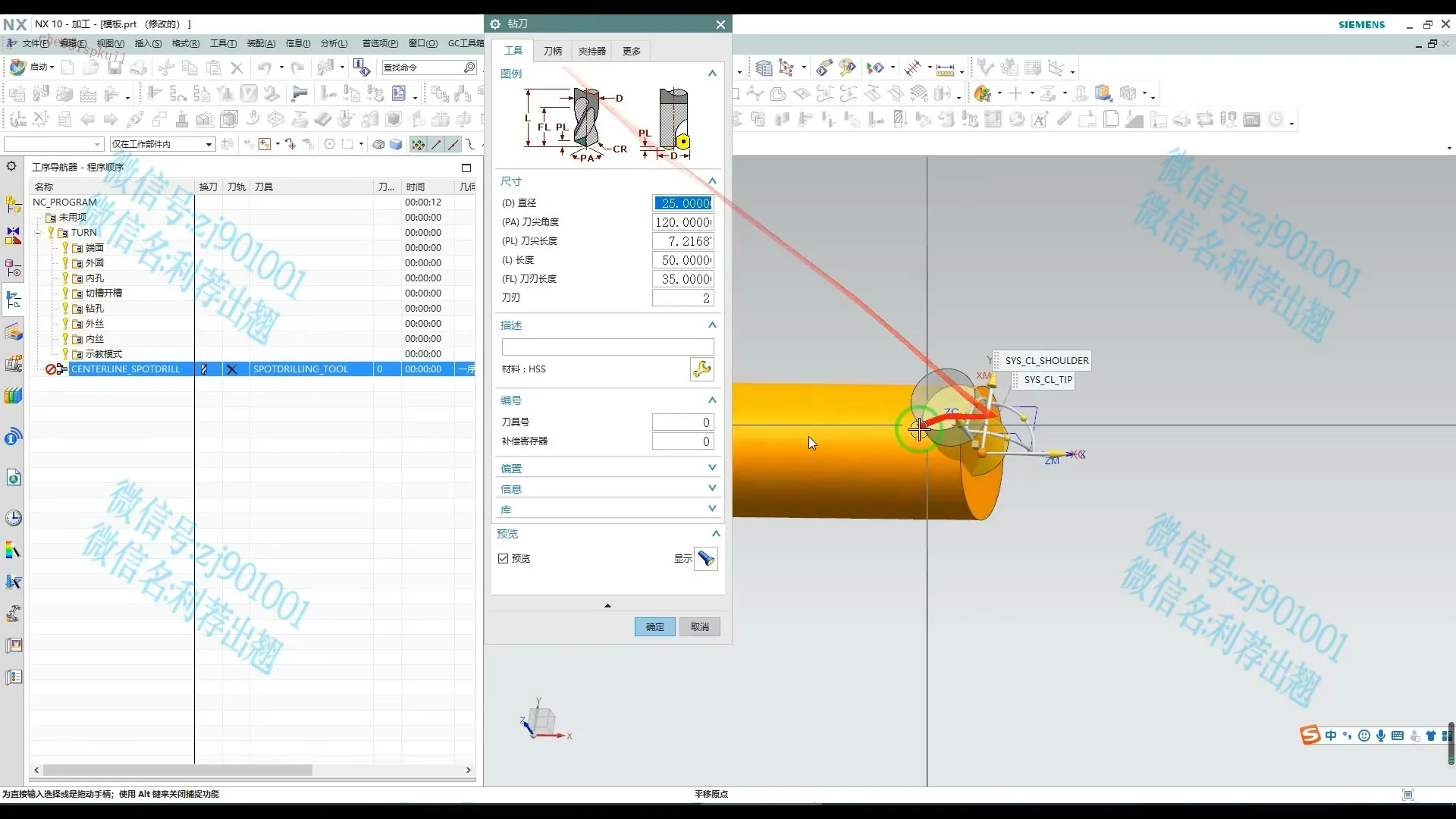Click the preview display flashlight icon
The image size is (1456, 819).
tap(705, 559)
